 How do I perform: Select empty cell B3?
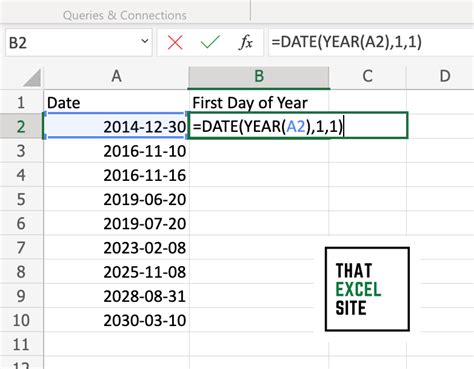[x=259, y=151]
